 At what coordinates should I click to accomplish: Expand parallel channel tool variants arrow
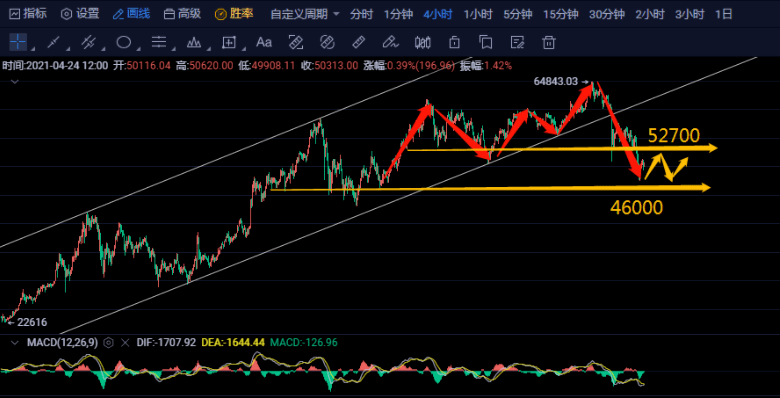click(x=103, y=49)
